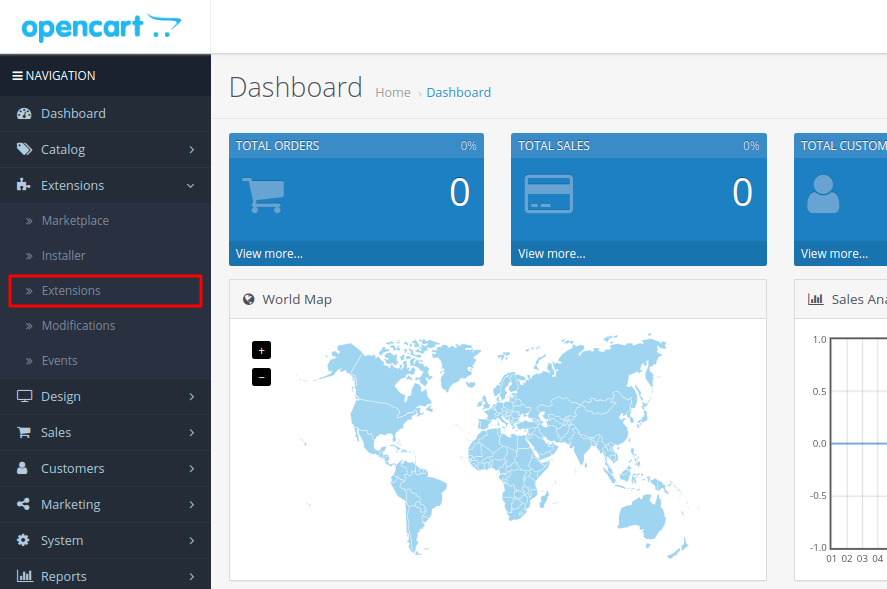Click the Customers person icon in sidebar
Viewport: 887px width, 589px height.
[x=23, y=468]
